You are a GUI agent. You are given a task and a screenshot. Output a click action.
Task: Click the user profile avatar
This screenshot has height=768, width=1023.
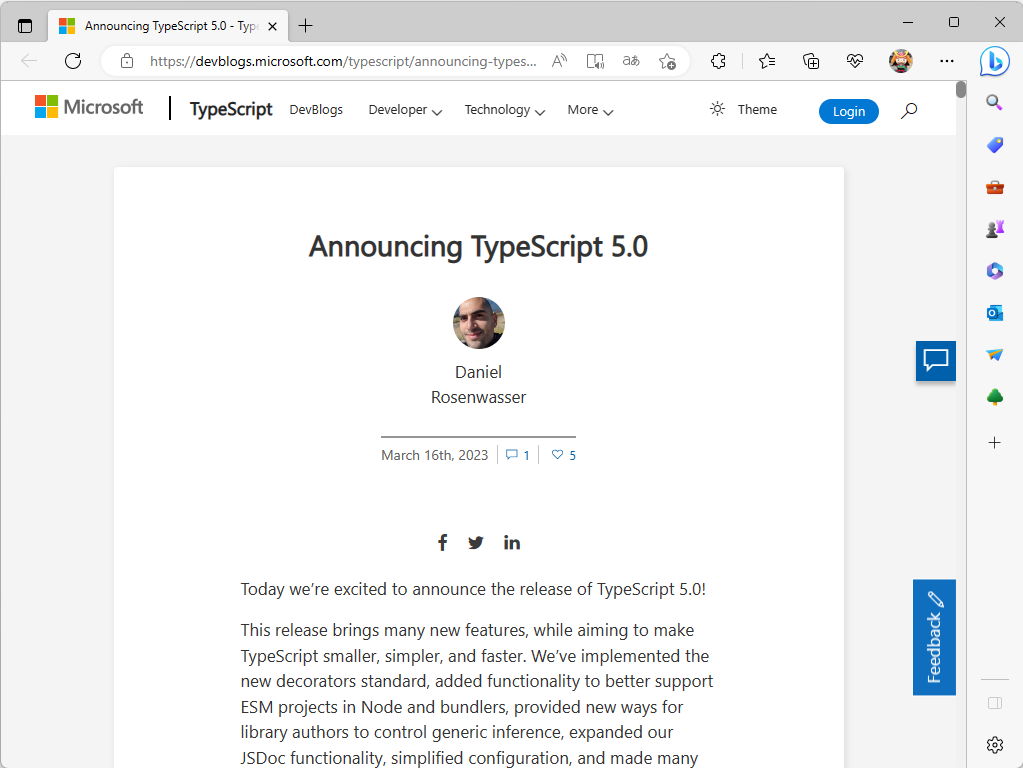click(900, 61)
